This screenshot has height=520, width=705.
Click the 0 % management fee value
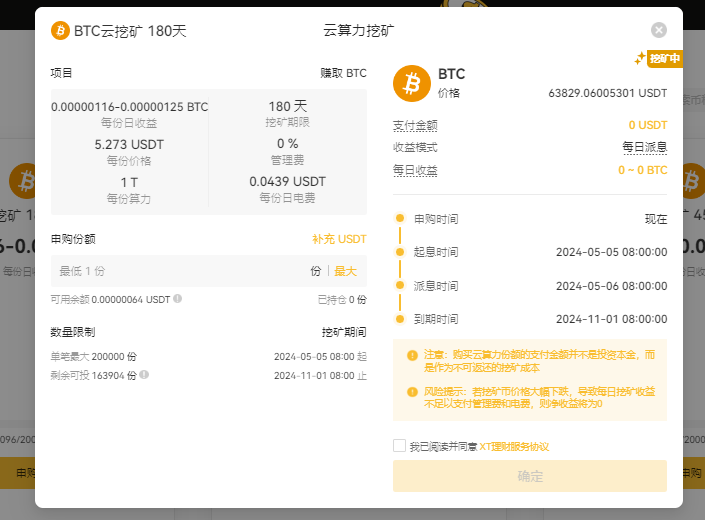(x=288, y=143)
